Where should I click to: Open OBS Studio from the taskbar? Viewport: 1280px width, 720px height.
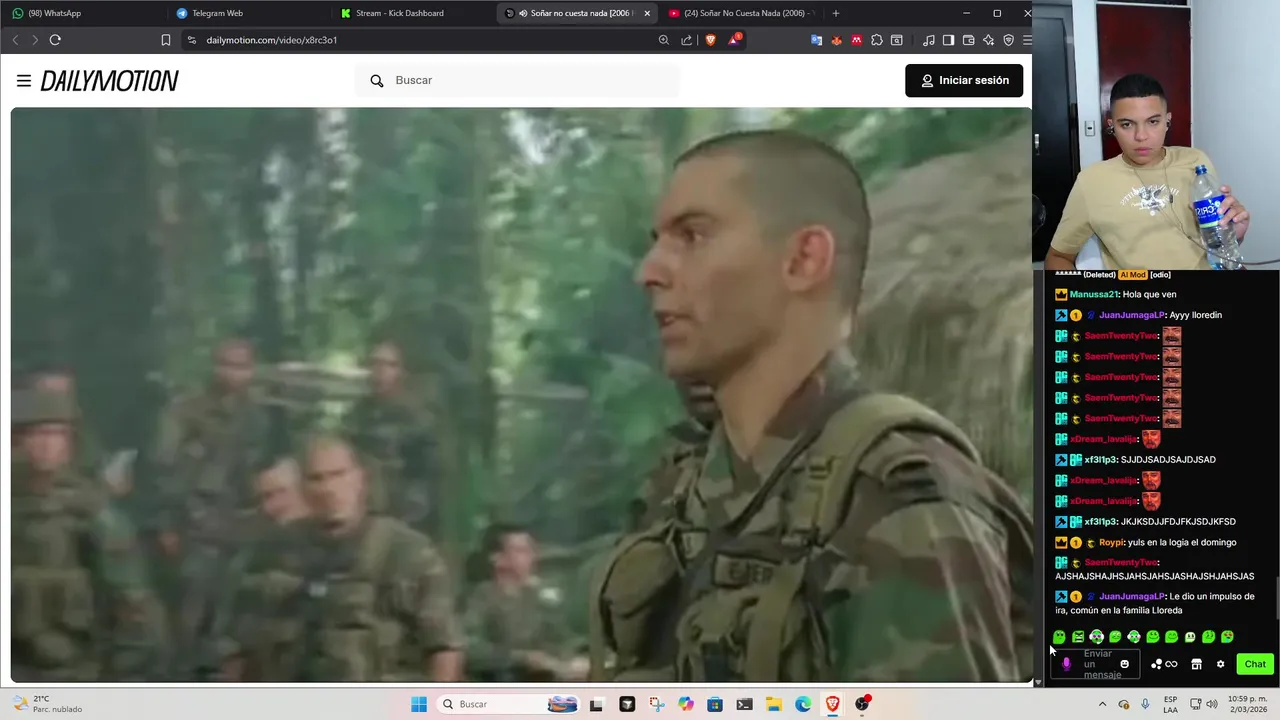tap(862, 704)
